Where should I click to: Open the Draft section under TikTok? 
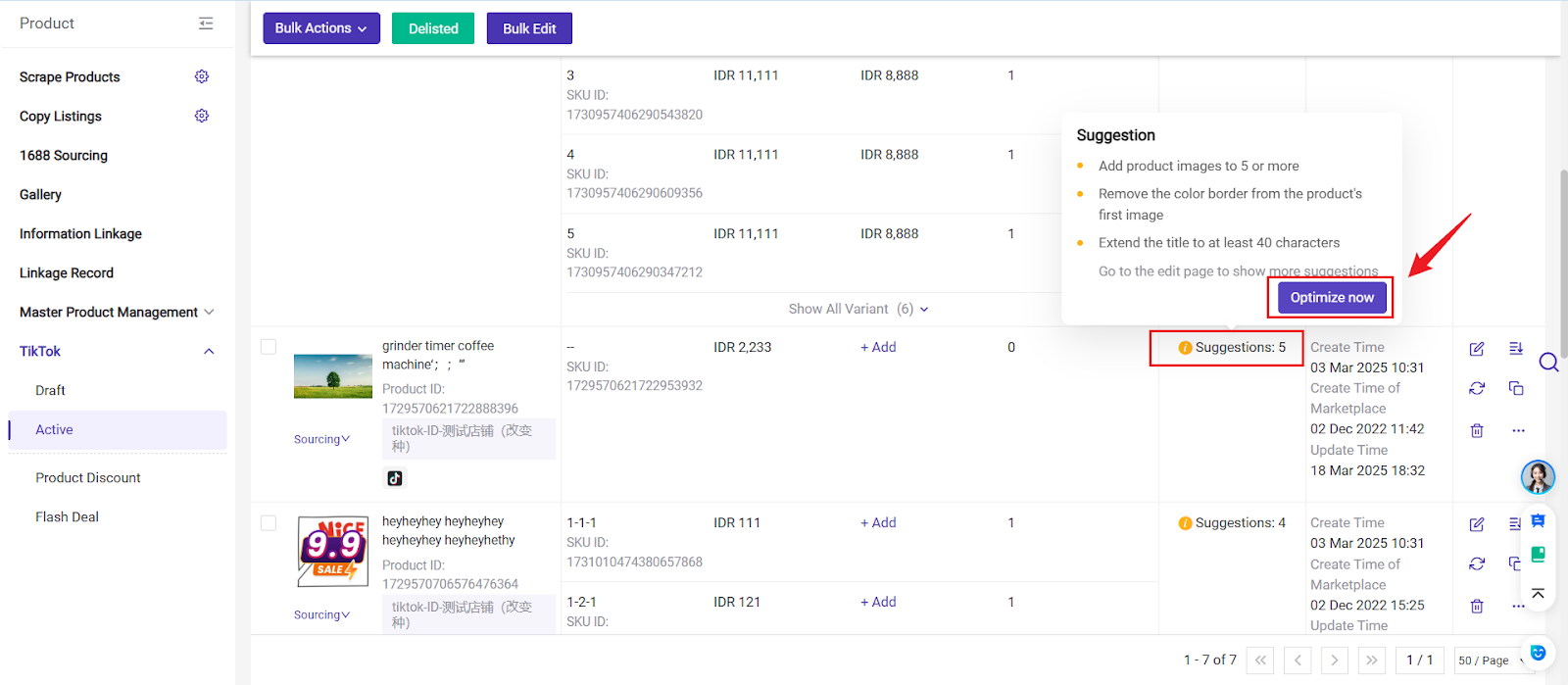pyautogui.click(x=51, y=390)
